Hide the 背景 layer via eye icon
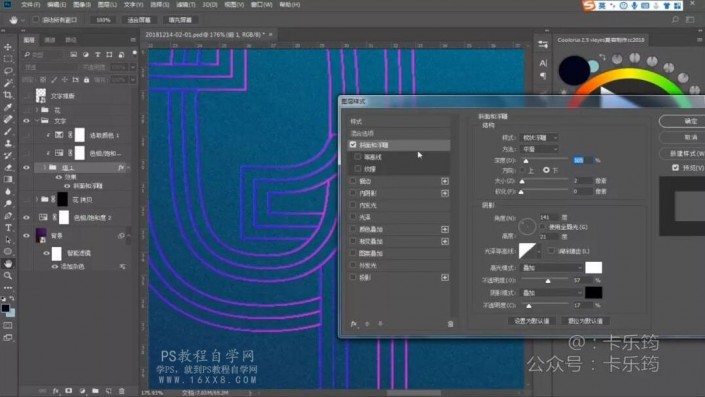Viewport: 705px width, 397px height. (x=26, y=235)
